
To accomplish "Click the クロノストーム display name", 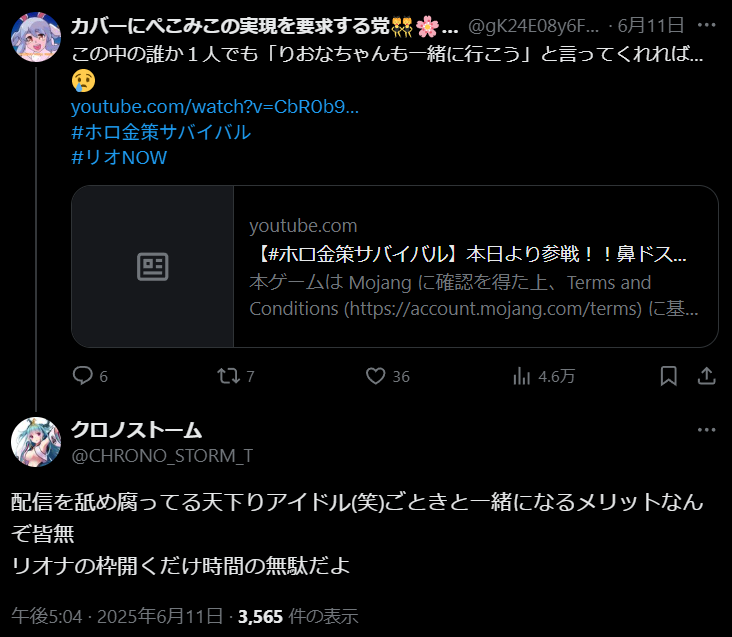I will tap(136, 430).
